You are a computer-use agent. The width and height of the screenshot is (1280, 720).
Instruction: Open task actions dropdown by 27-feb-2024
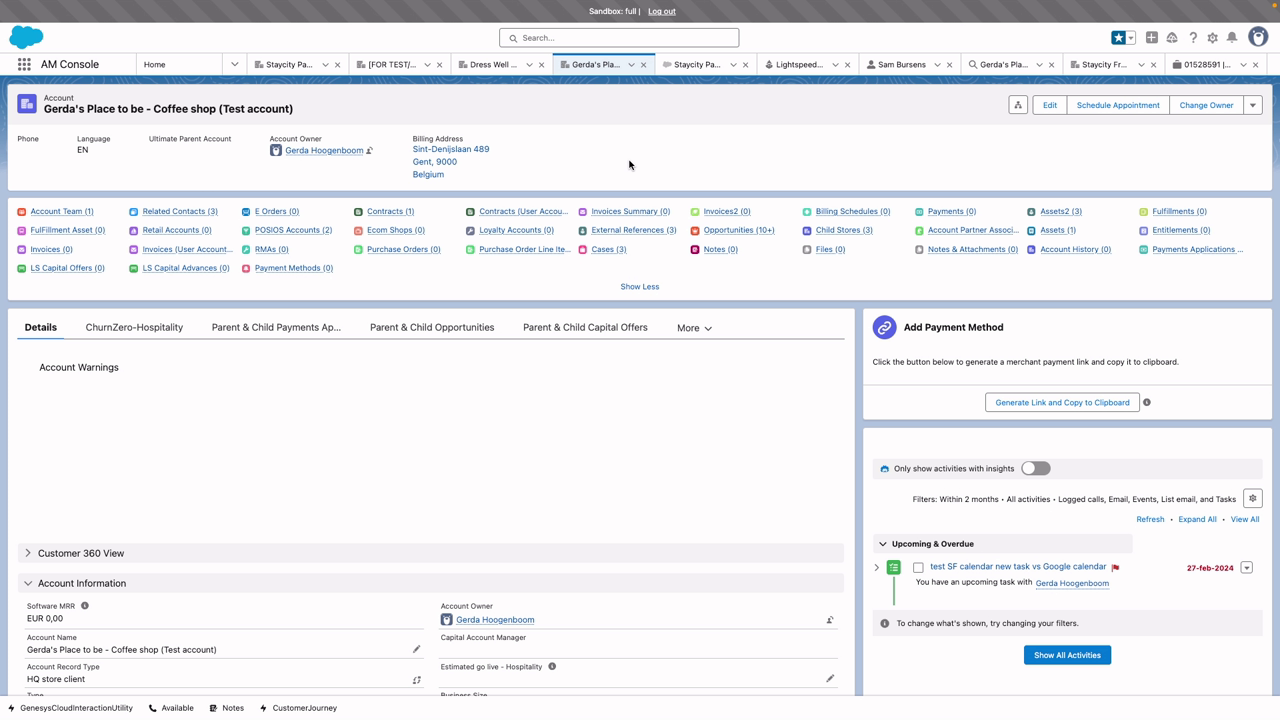pos(1246,568)
